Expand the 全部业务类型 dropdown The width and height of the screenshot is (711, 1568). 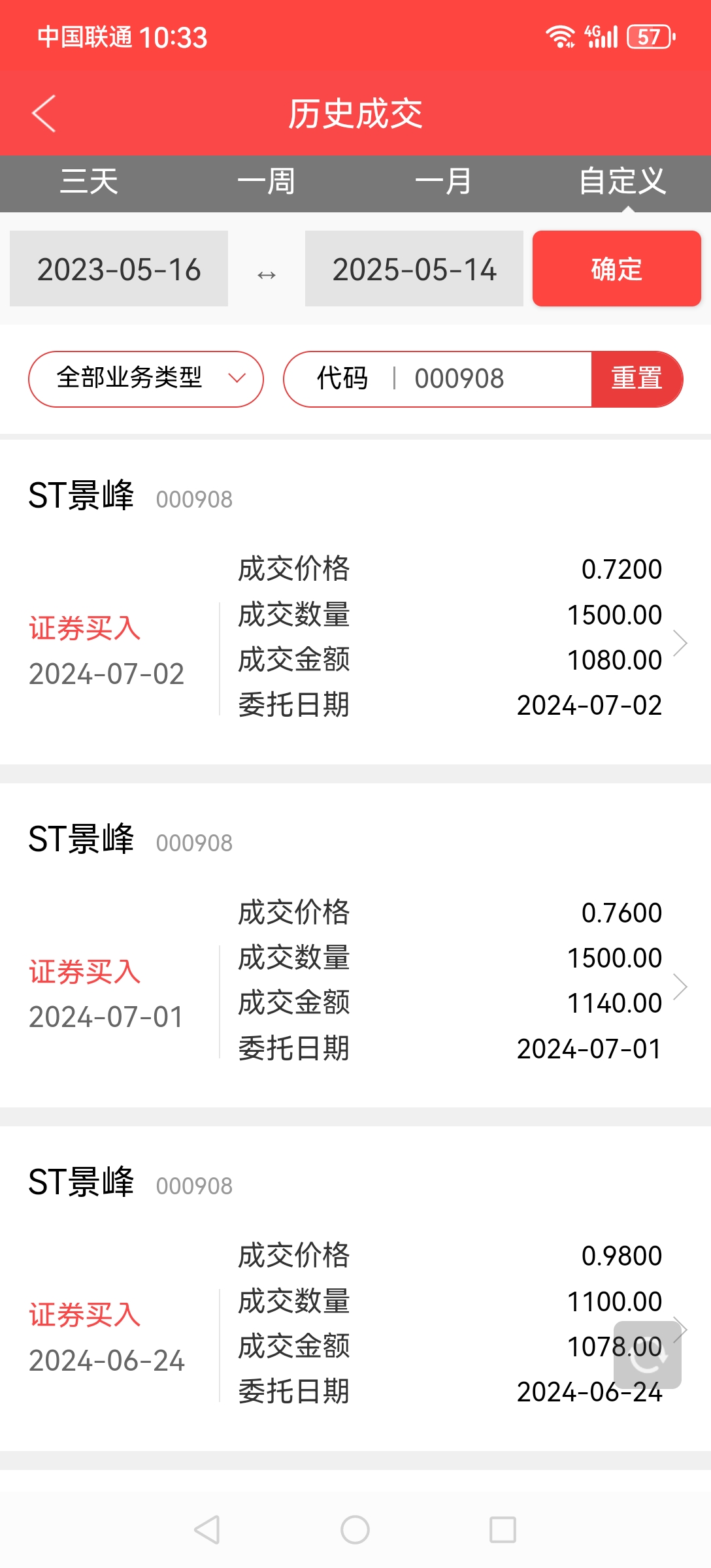tap(146, 379)
